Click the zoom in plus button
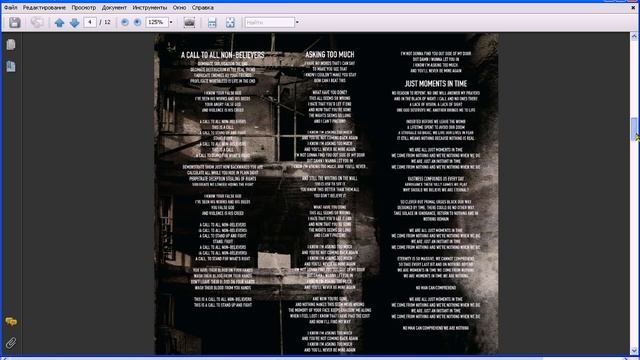The height and width of the screenshot is (360, 640). (x=138, y=22)
